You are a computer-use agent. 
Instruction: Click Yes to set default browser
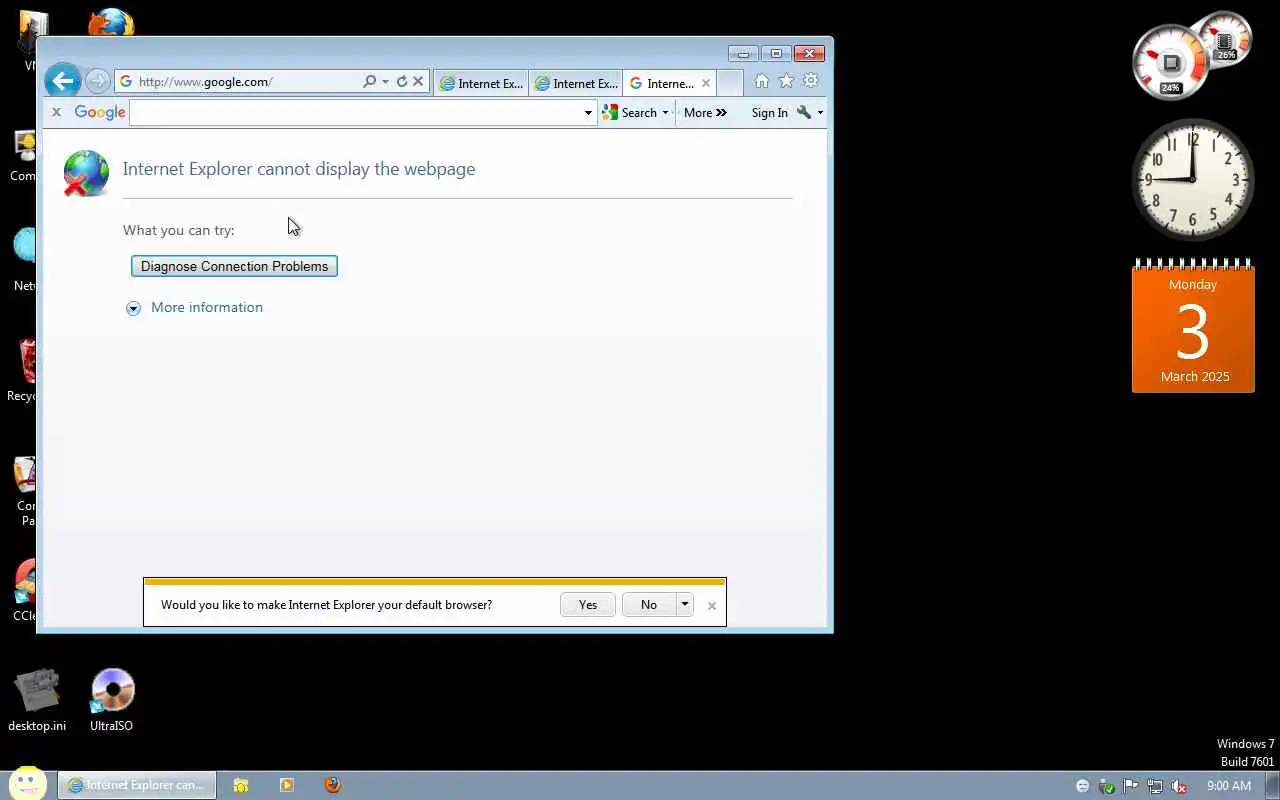click(x=588, y=605)
